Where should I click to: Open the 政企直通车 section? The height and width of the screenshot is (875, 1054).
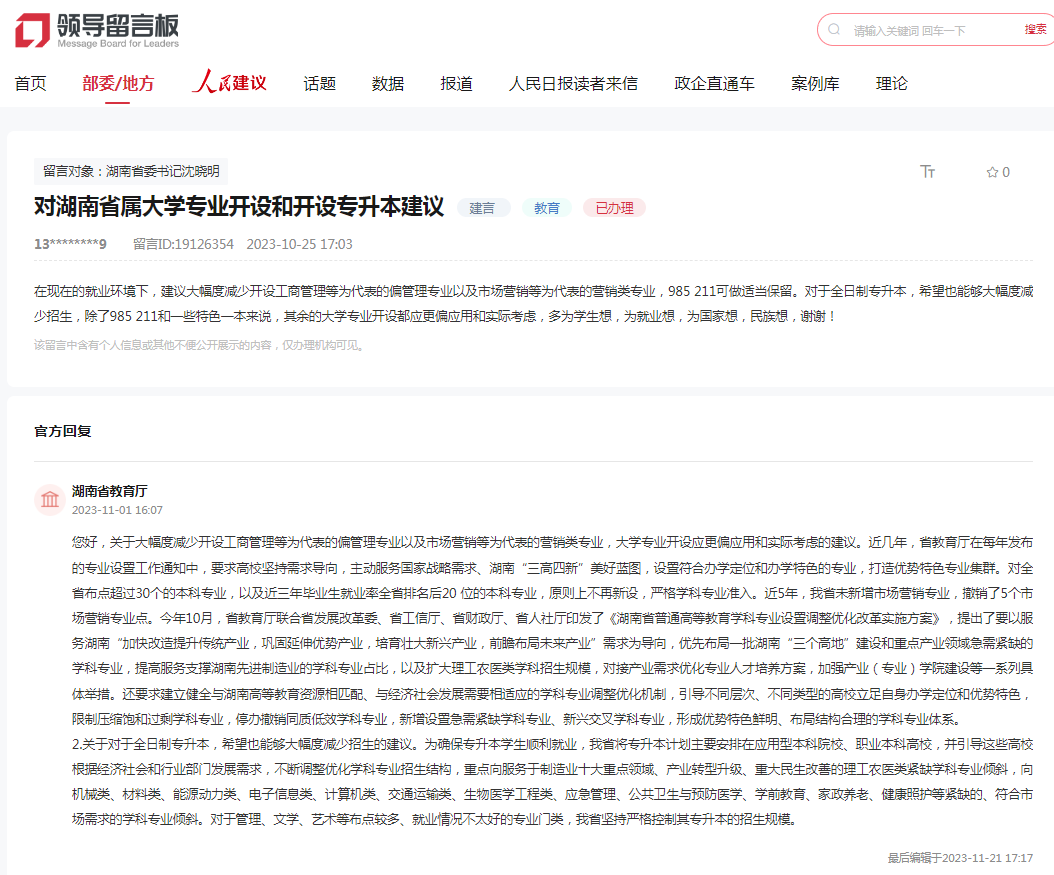pos(714,84)
